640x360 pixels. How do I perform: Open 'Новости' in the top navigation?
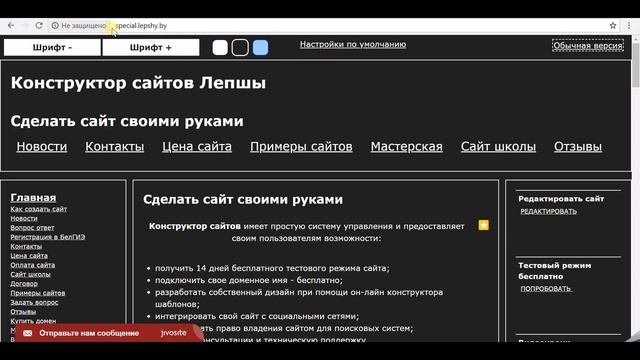click(42, 147)
